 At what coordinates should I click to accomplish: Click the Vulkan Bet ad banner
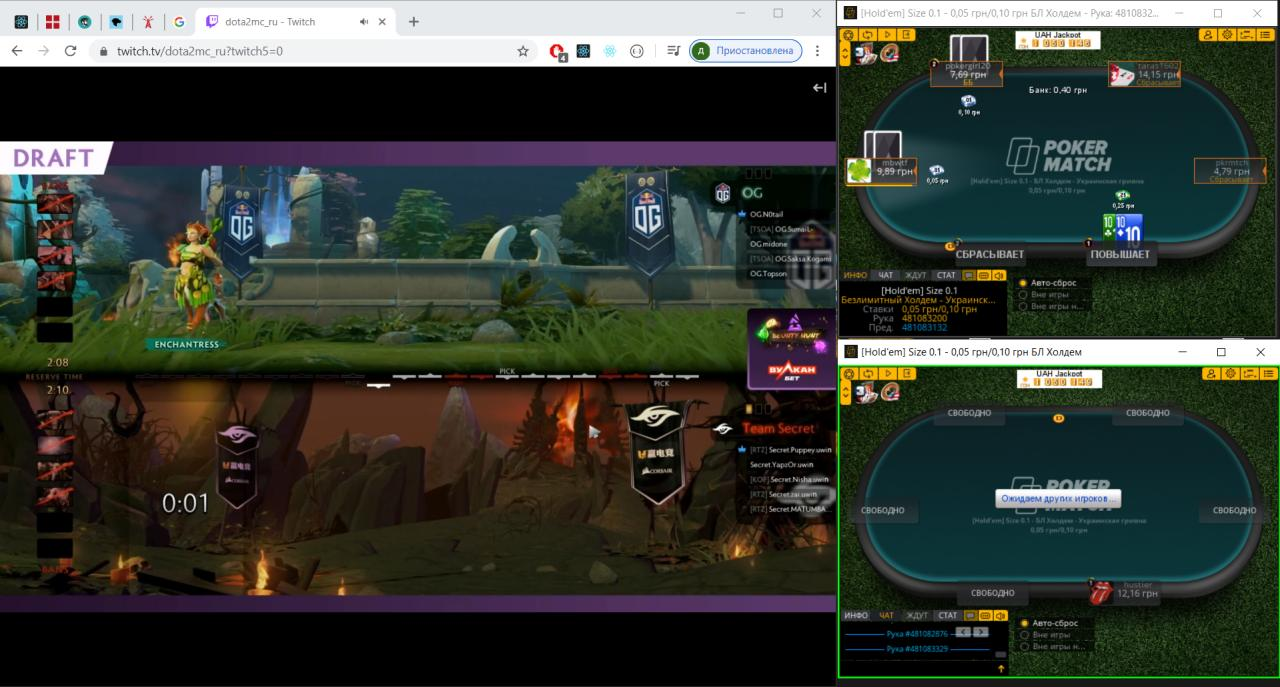pyautogui.click(x=790, y=351)
